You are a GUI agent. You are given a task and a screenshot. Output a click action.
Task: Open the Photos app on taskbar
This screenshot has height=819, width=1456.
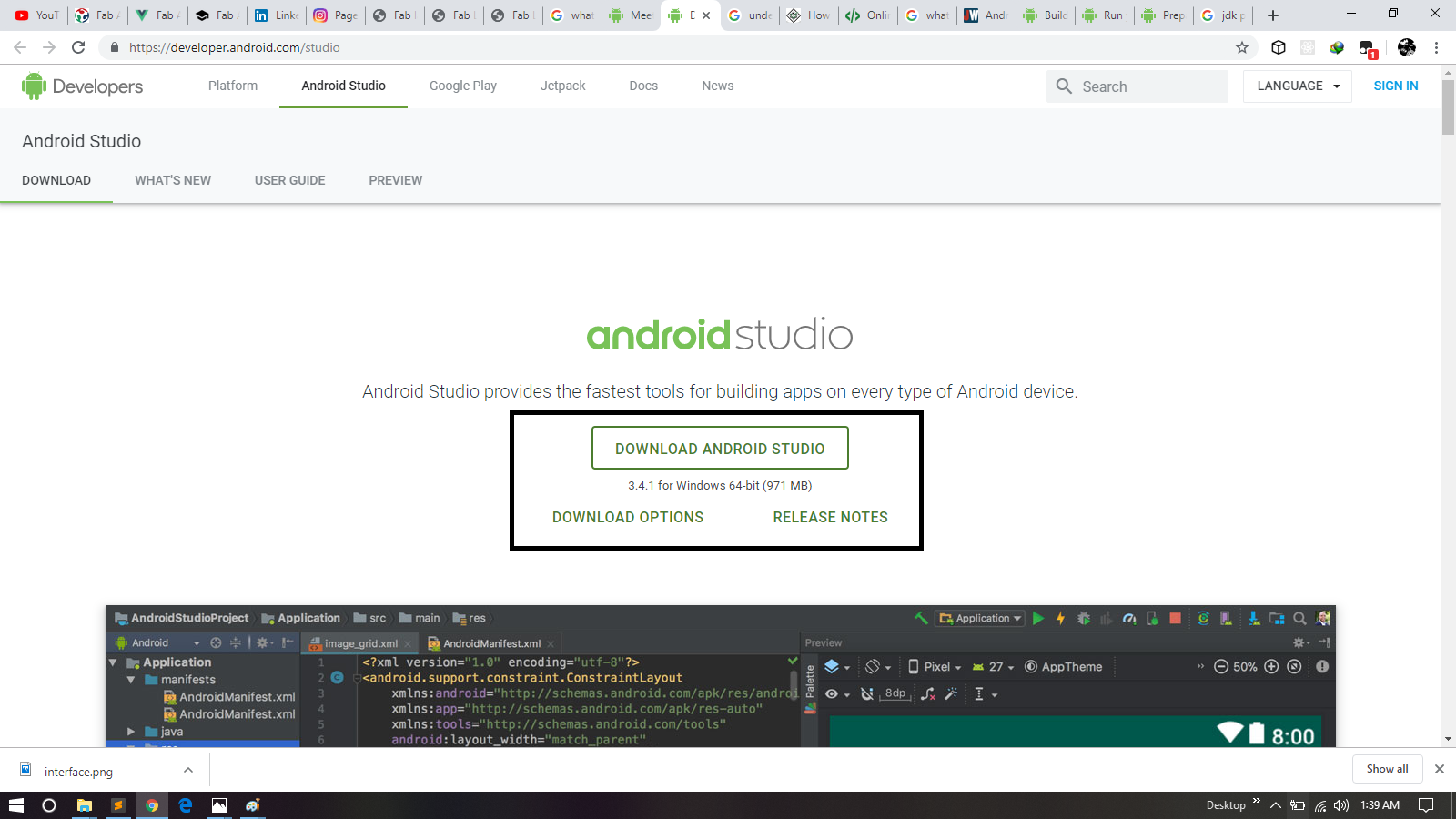pos(219,805)
